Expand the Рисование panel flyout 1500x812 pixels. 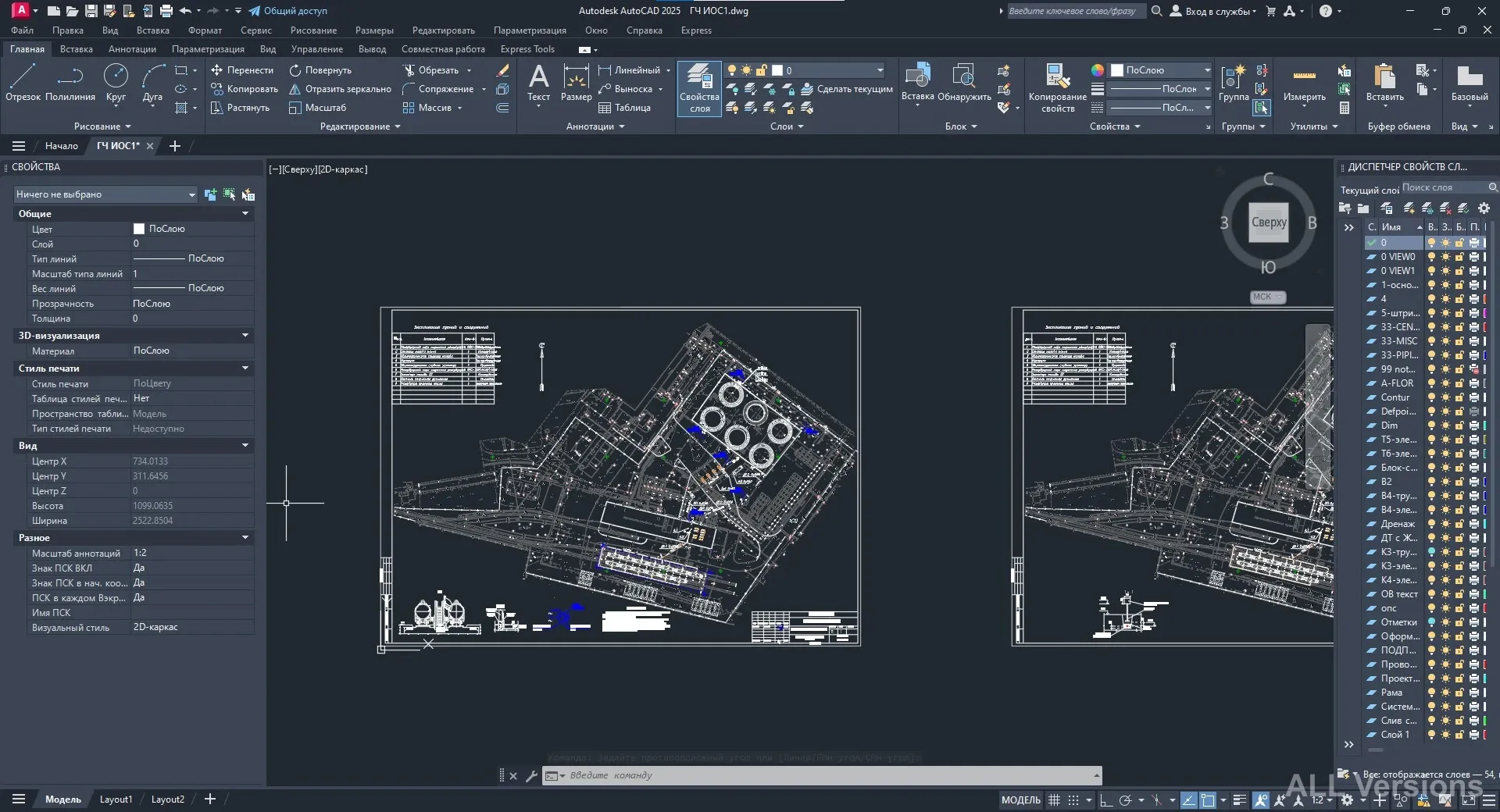(x=102, y=126)
